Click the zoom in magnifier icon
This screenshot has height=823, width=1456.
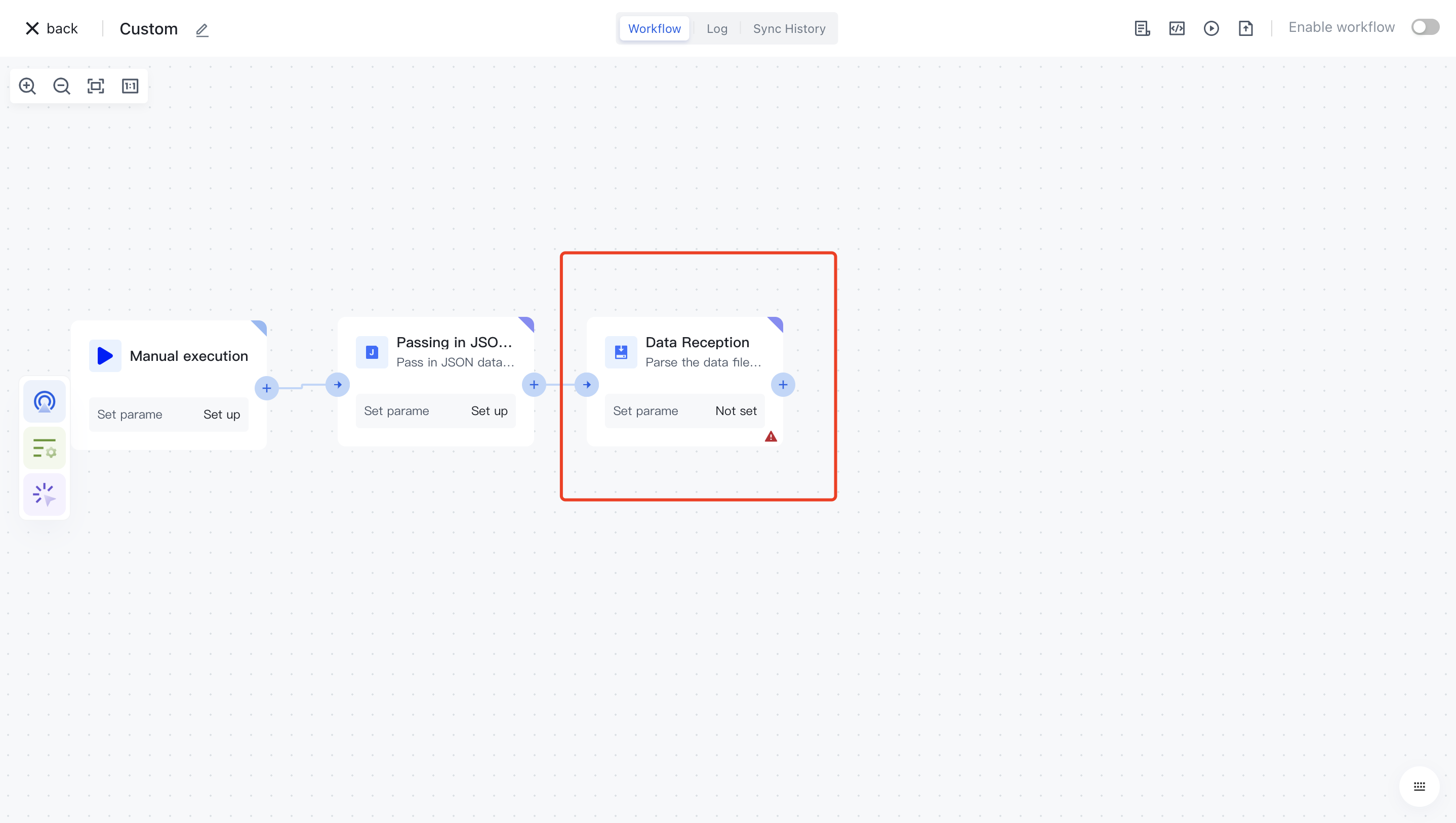click(x=27, y=86)
